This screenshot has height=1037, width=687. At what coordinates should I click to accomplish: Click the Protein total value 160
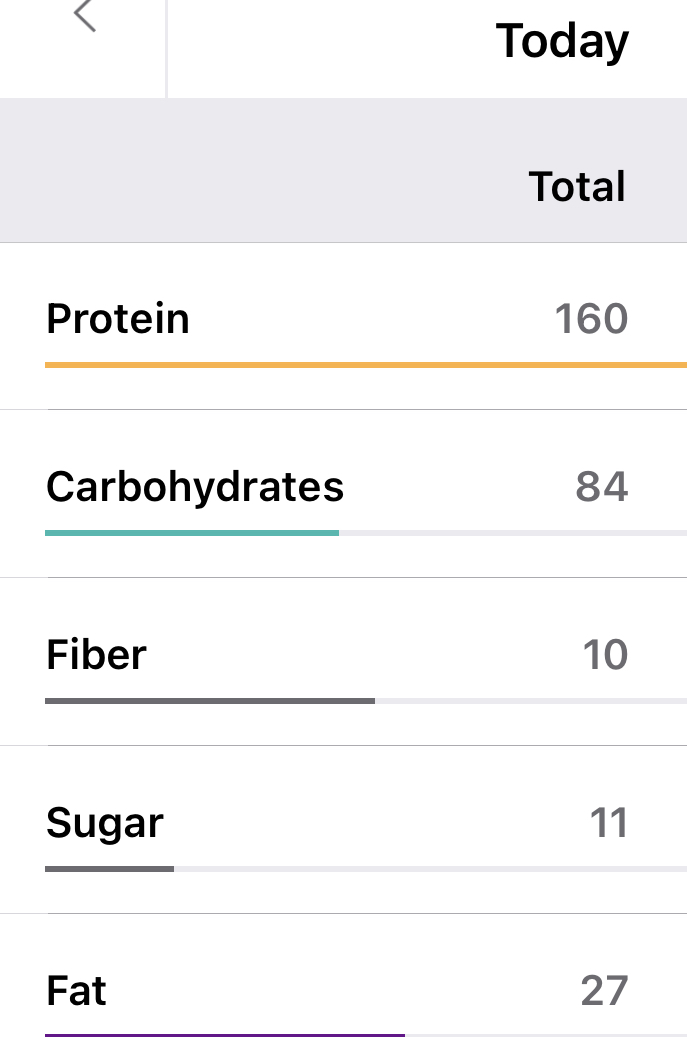(591, 319)
